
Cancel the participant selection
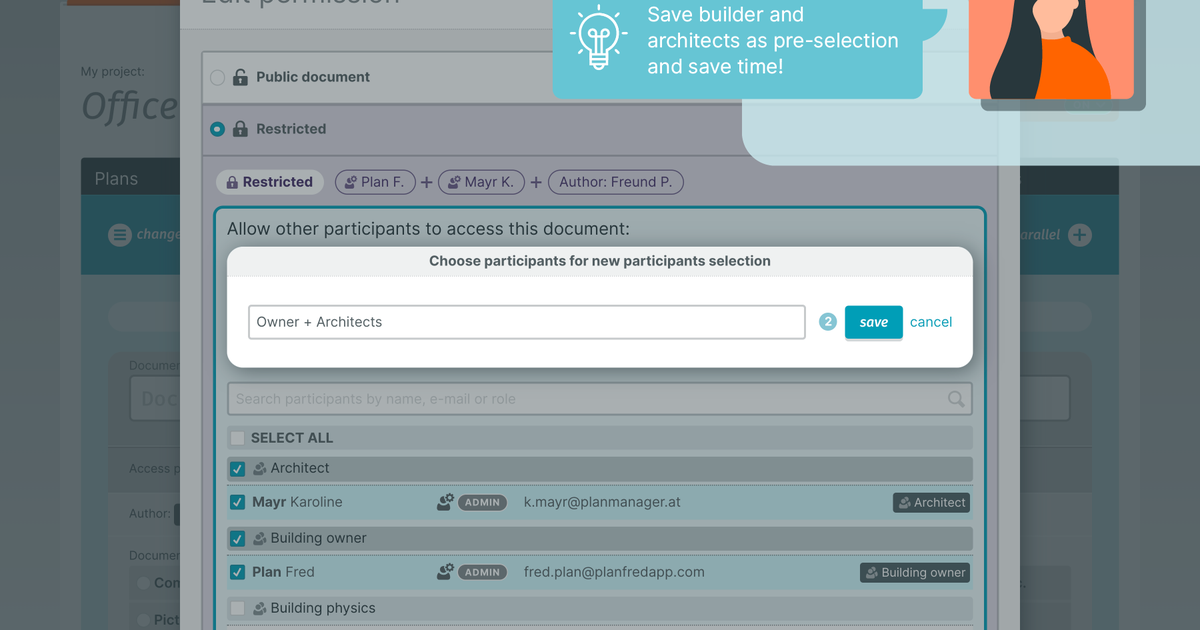pos(930,322)
